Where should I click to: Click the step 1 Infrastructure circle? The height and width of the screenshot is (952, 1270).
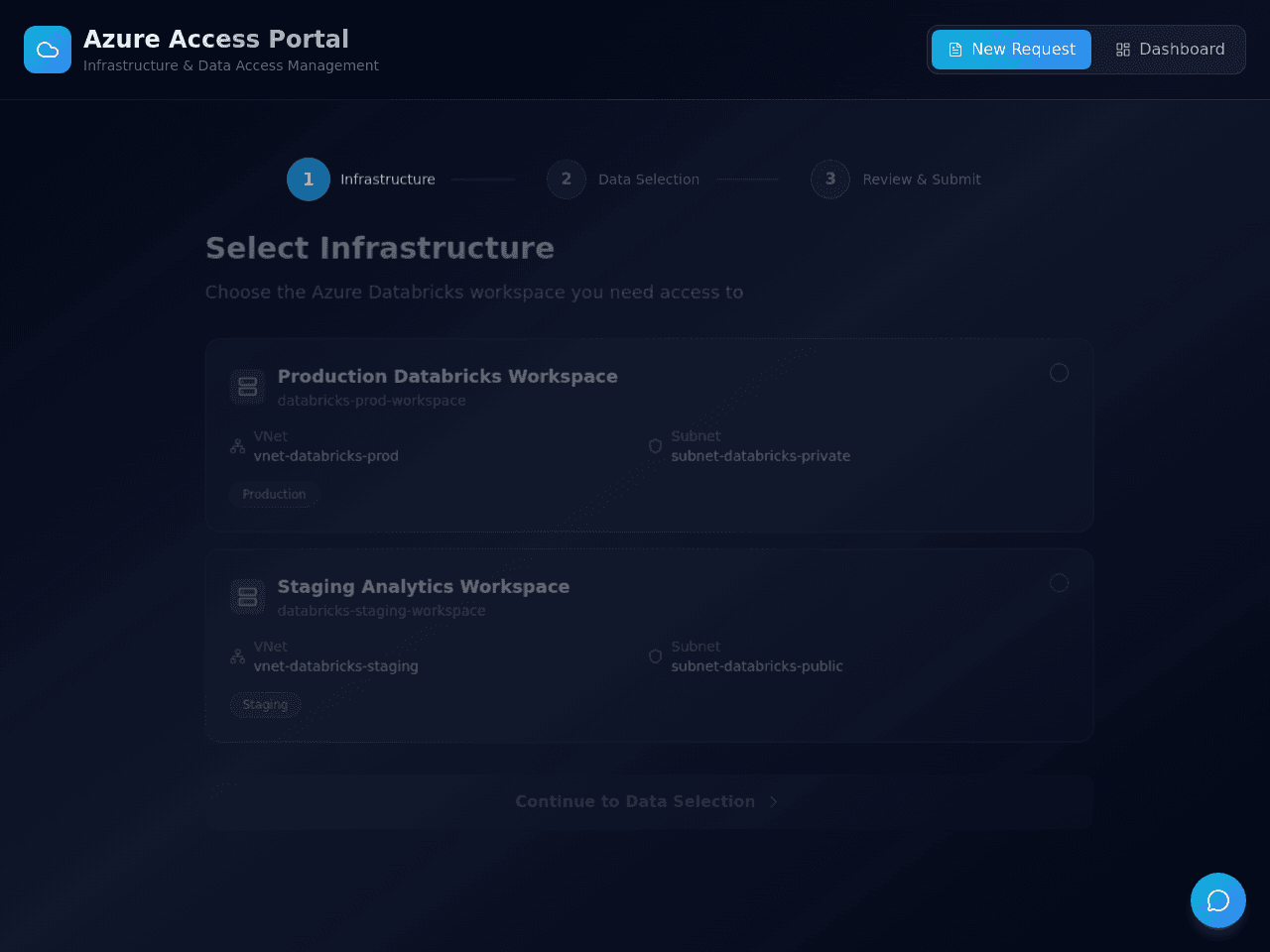click(309, 179)
